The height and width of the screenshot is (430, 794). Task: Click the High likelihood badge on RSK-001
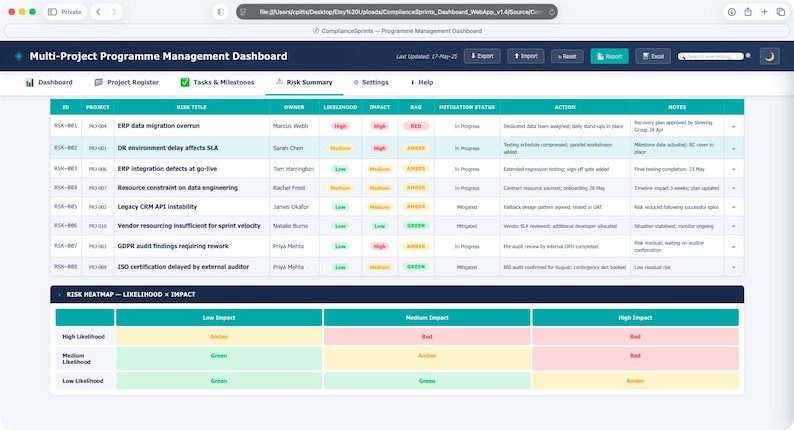[340, 126]
